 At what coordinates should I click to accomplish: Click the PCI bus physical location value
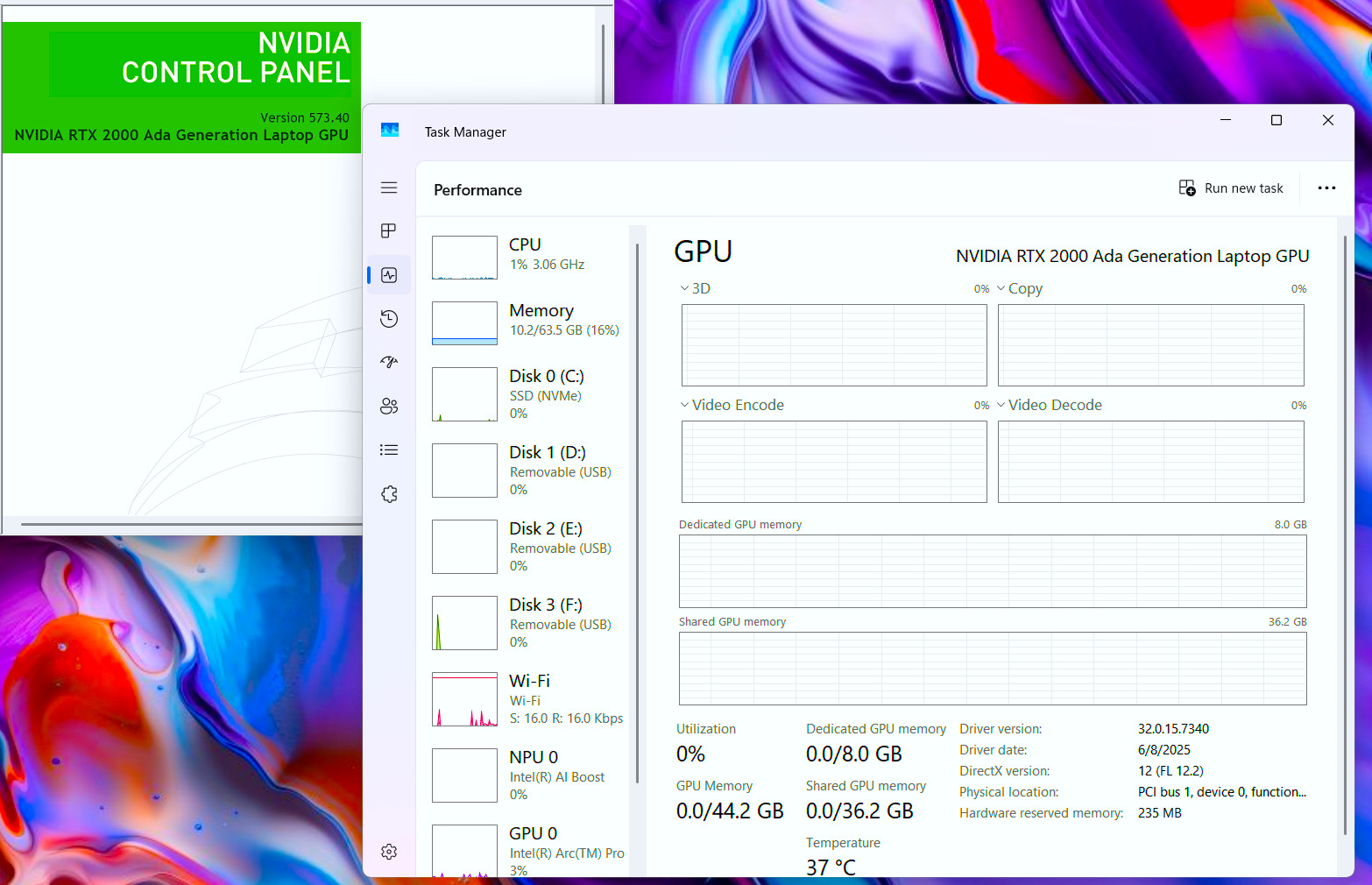point(1221,792)
